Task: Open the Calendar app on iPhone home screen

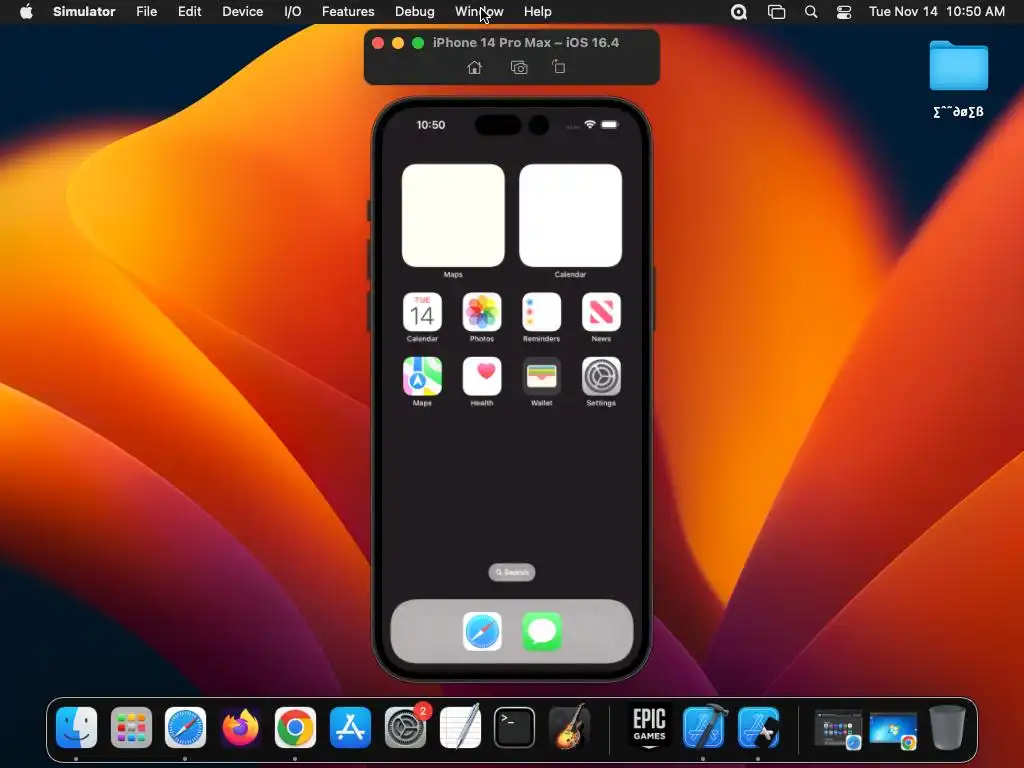Action: (x=422, y=312)
